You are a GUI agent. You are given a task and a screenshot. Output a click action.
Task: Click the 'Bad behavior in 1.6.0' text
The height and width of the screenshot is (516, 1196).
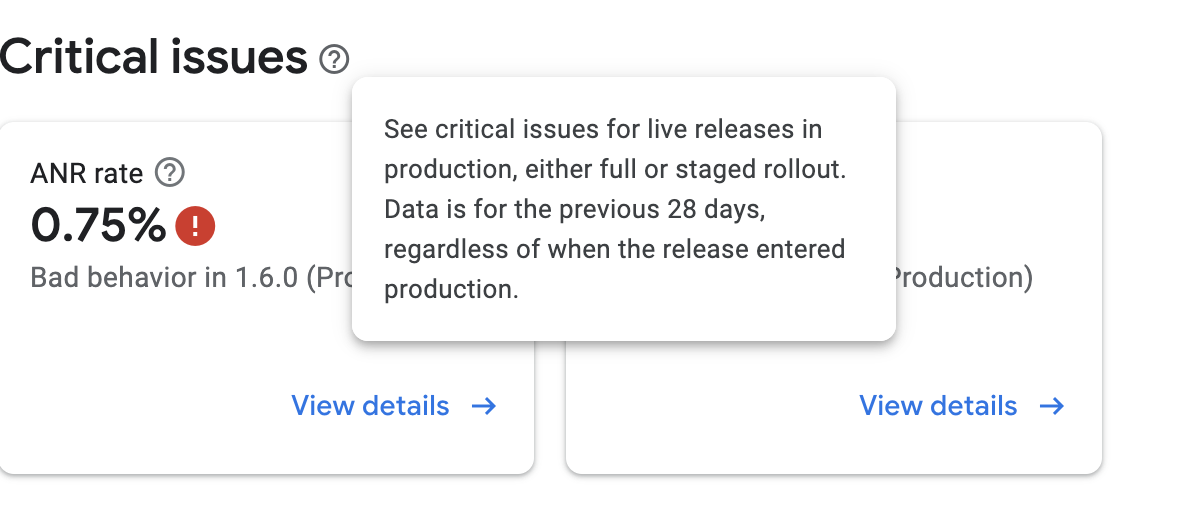coord(164,277)
